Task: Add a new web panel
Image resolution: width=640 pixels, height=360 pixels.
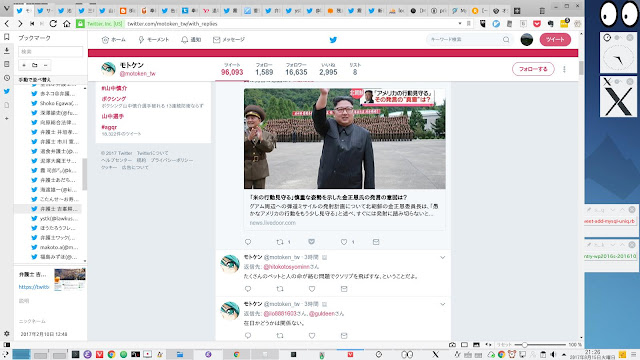Action: coord(7,118)
